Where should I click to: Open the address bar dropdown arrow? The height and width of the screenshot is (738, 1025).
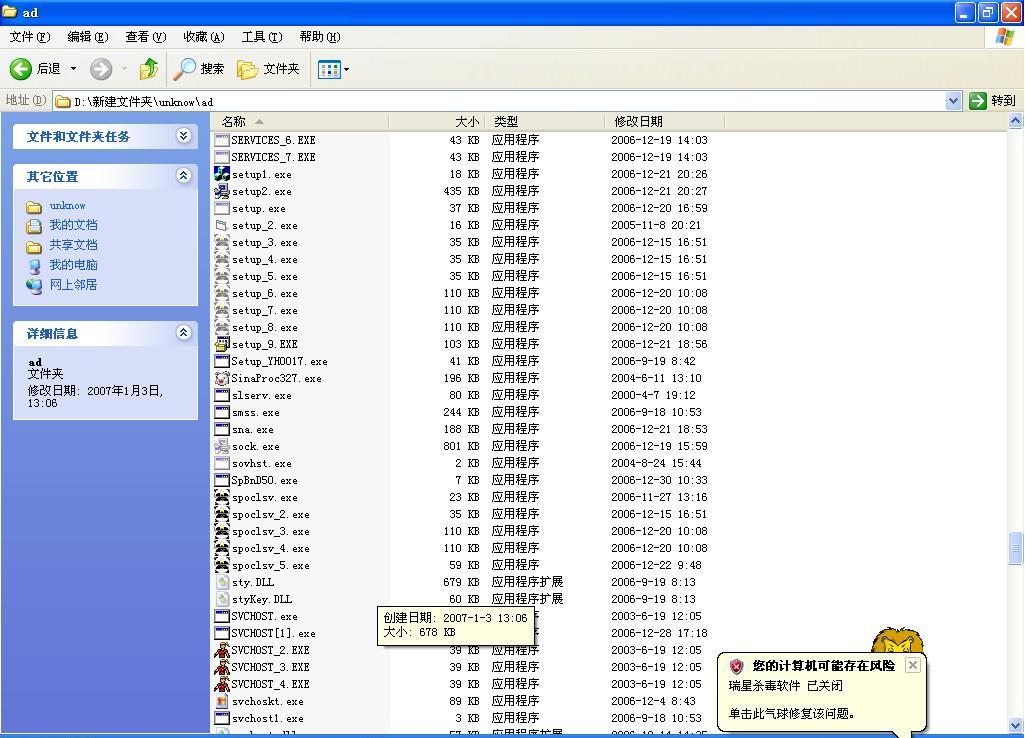click(x=953, y=101)
